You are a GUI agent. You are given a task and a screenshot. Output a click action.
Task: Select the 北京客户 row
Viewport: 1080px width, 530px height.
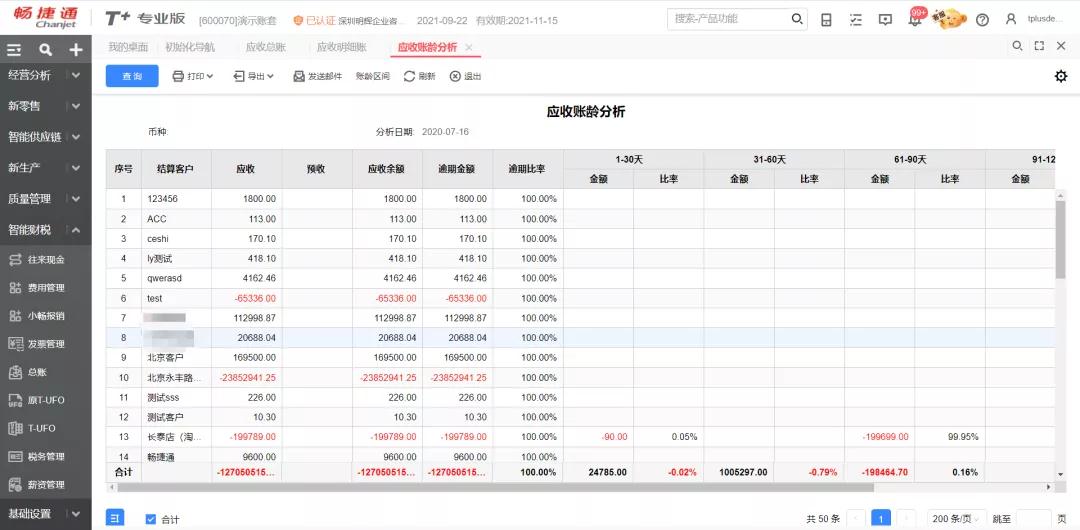point(580,358)
